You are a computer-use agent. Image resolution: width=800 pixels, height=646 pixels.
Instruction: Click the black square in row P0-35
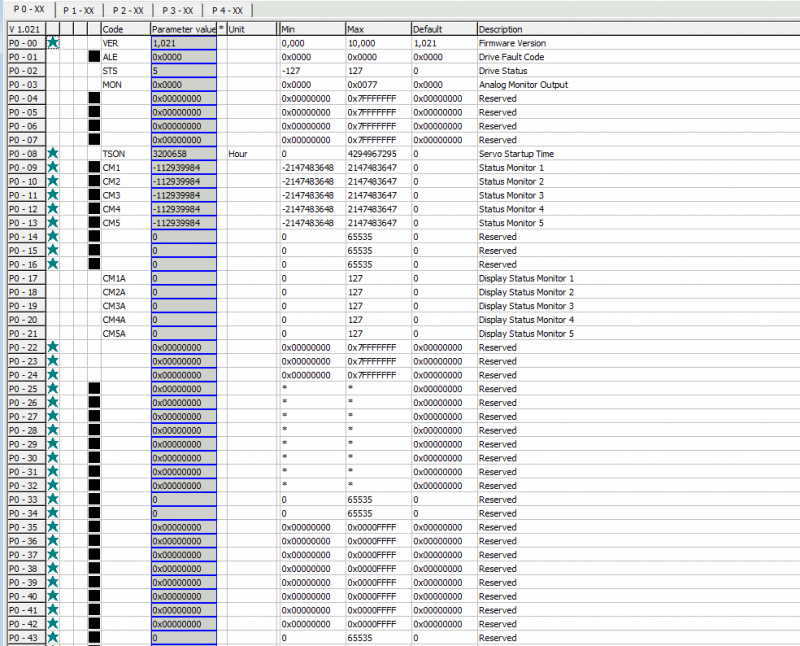click(94, 527)
